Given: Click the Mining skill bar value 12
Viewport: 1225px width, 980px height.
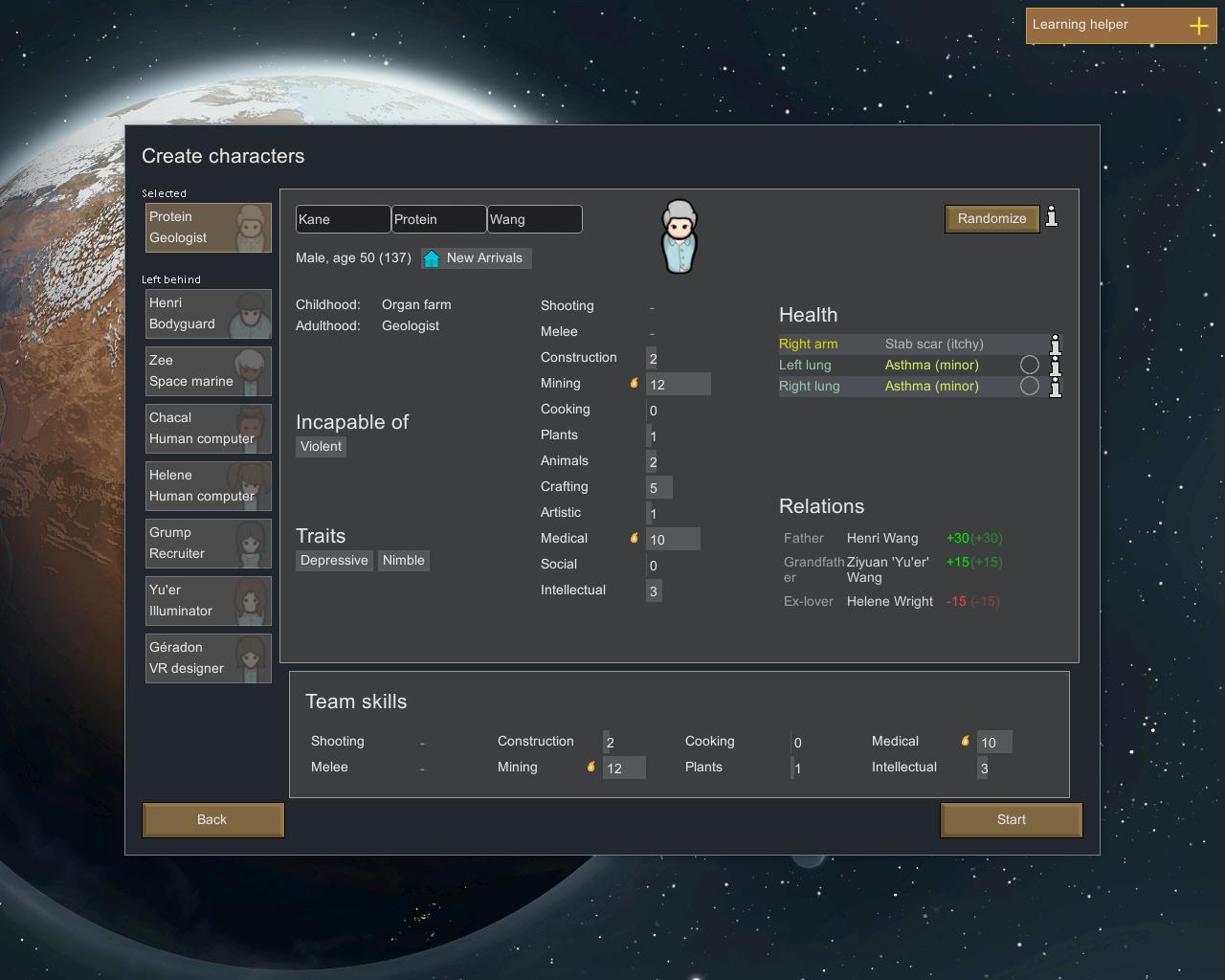Looking at the screenshot, I should [x=678, y=384].
